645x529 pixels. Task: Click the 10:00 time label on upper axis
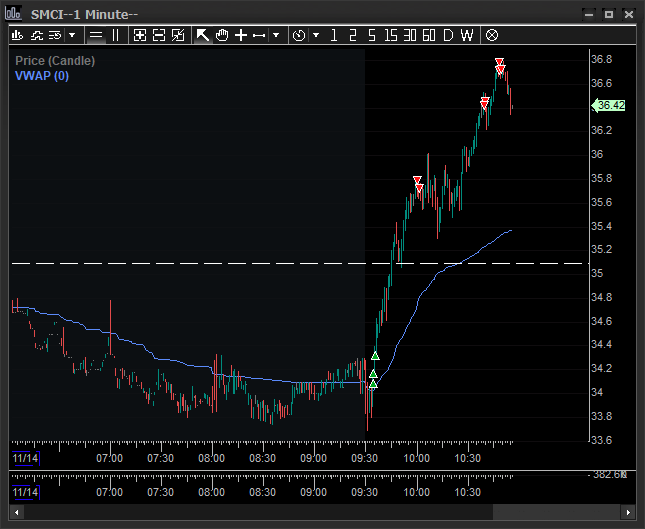point(416,458)
